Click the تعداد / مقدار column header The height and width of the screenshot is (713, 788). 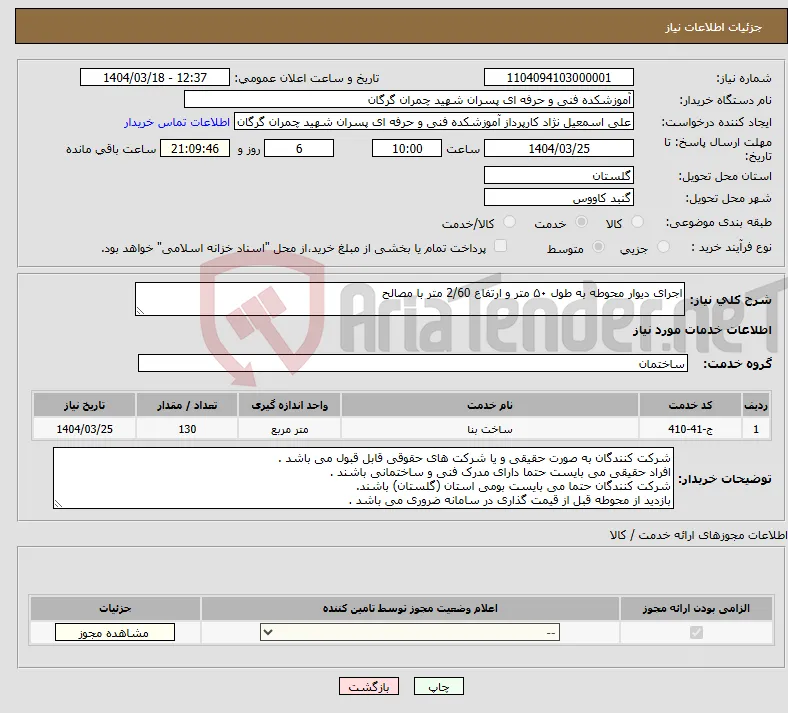pyautogui.click(x=187, y=405)
